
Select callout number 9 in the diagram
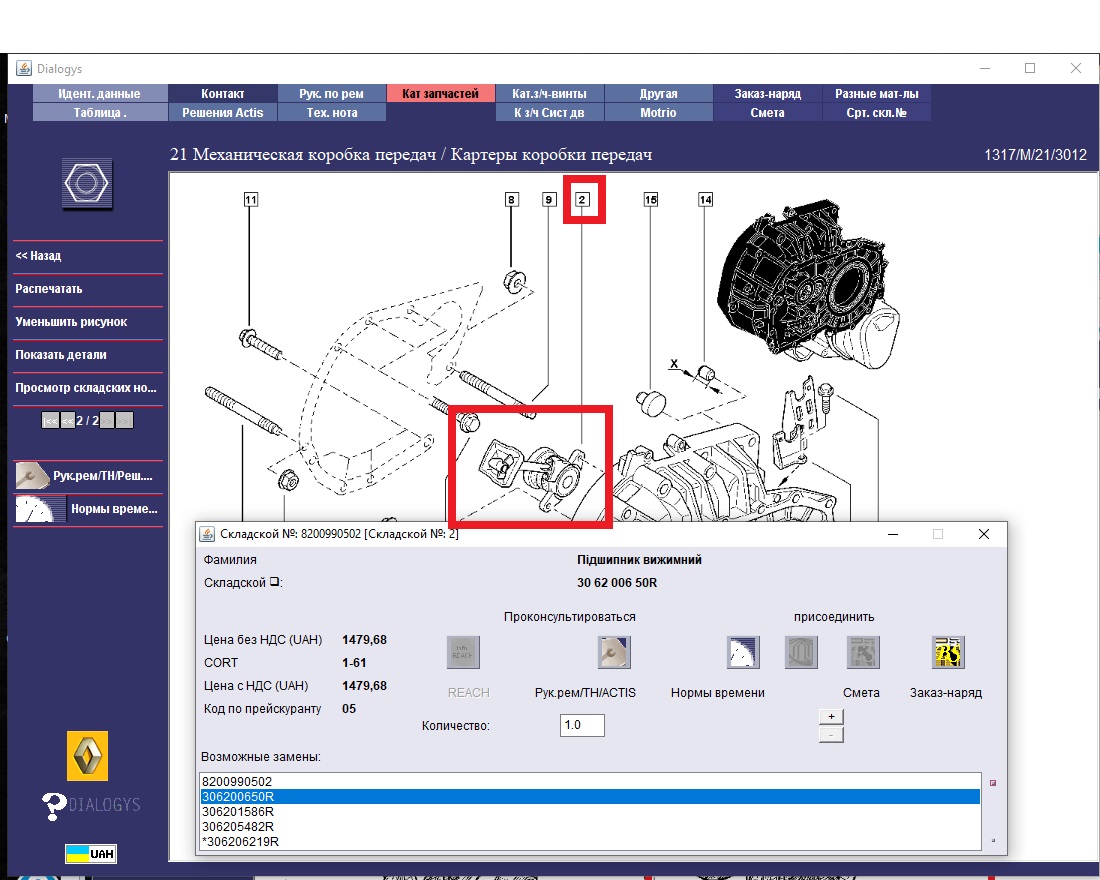click(549, 199)
